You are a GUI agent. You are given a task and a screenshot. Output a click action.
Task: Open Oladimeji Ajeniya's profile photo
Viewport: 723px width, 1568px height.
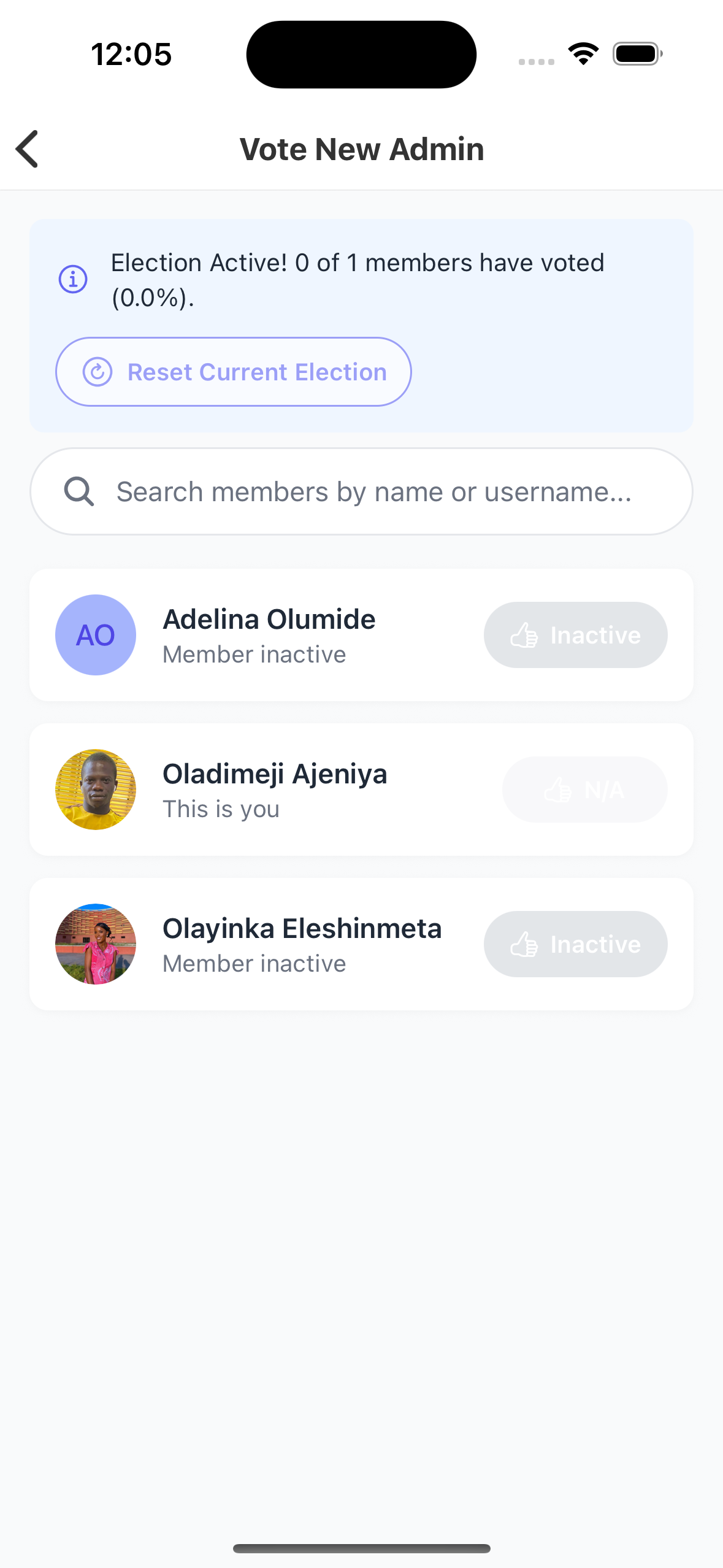[96, 790]
